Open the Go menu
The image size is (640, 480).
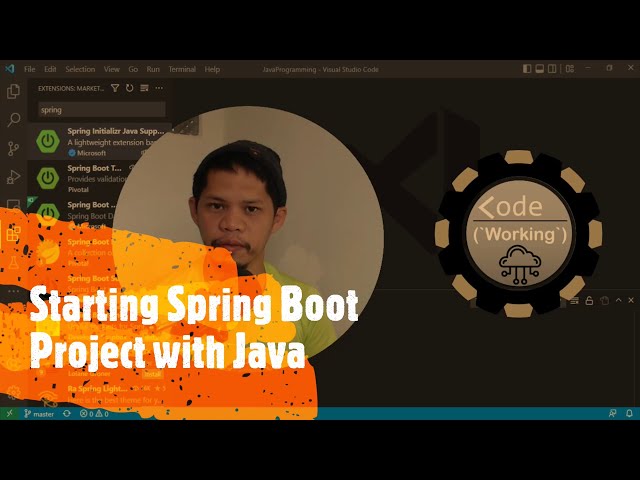(x=133, y=69)
